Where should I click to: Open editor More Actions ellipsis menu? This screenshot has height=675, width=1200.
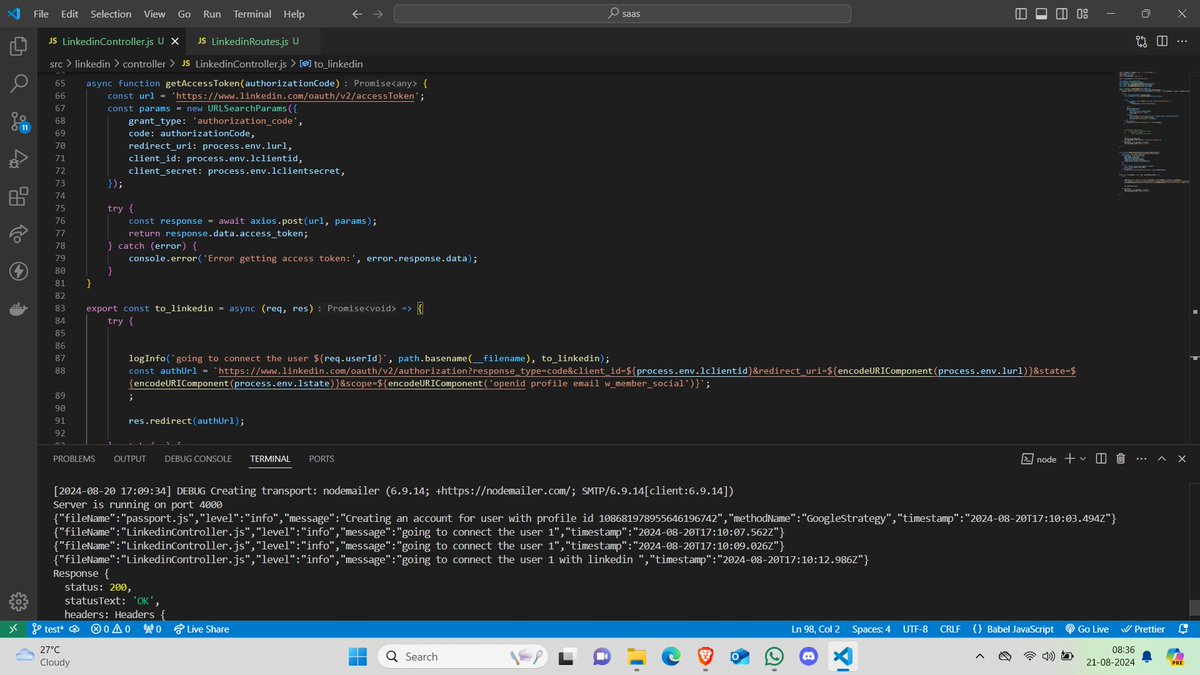(1183, 41)
